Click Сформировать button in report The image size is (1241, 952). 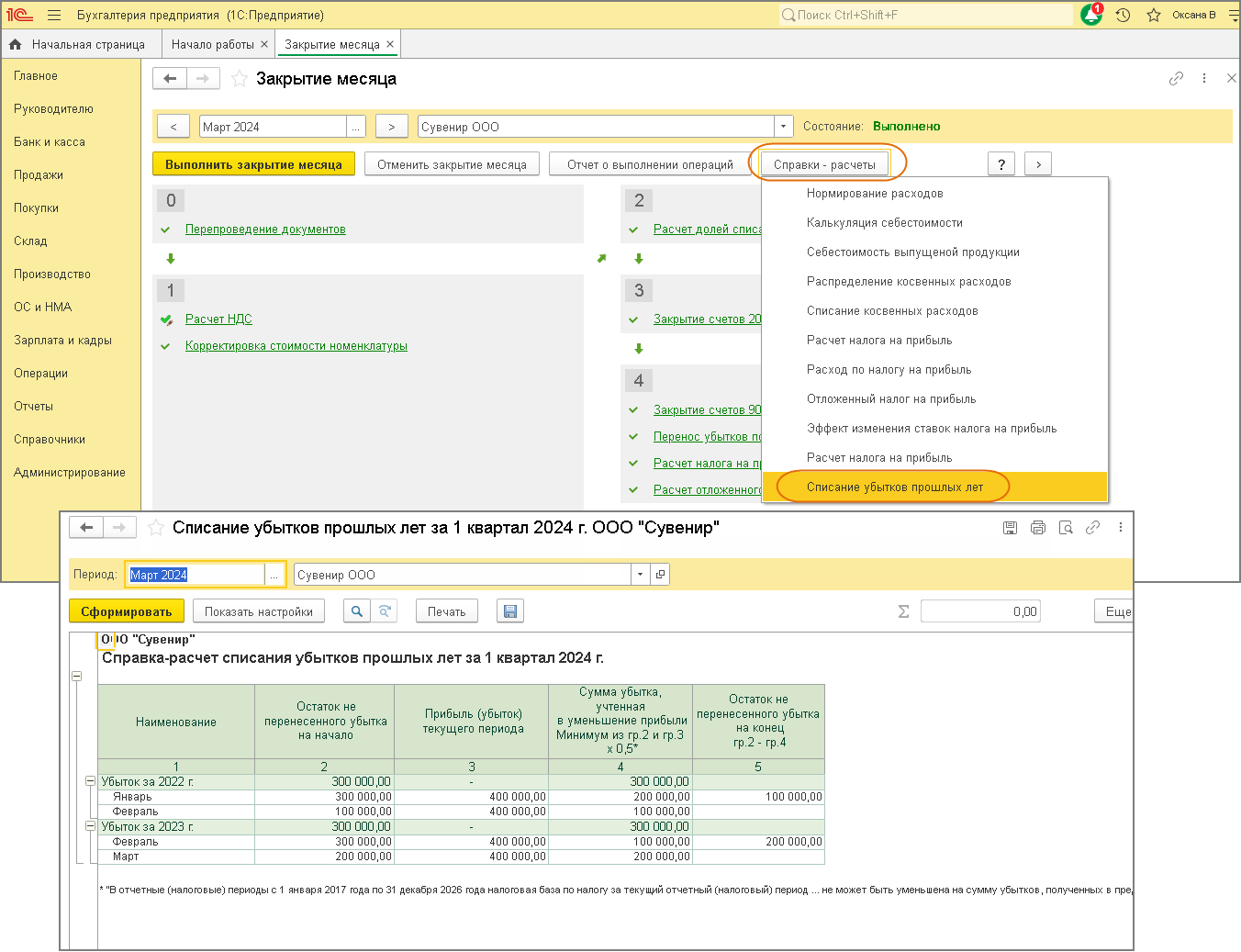(127, 611)
